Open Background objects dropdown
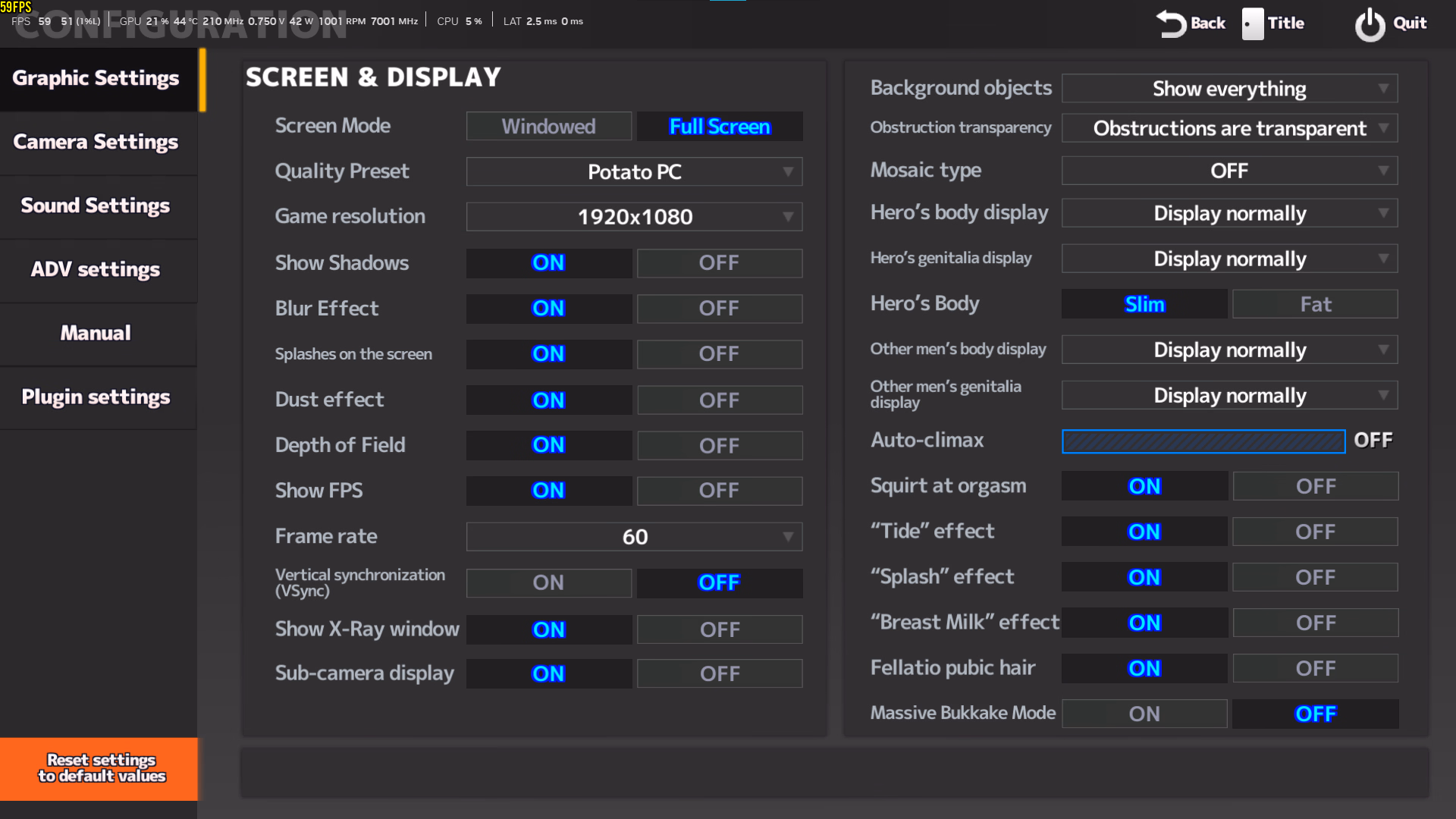Viewport: 1456px width, 819px height. point(1228,89)
